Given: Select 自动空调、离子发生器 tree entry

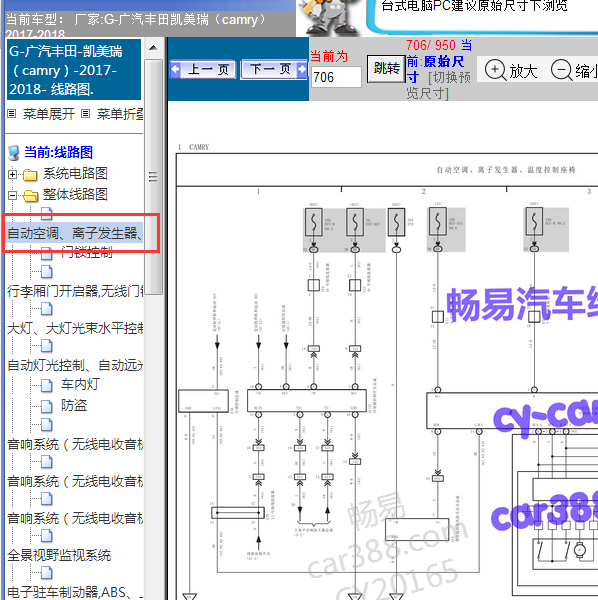Looking at the screenshot, I should point(75,233).
